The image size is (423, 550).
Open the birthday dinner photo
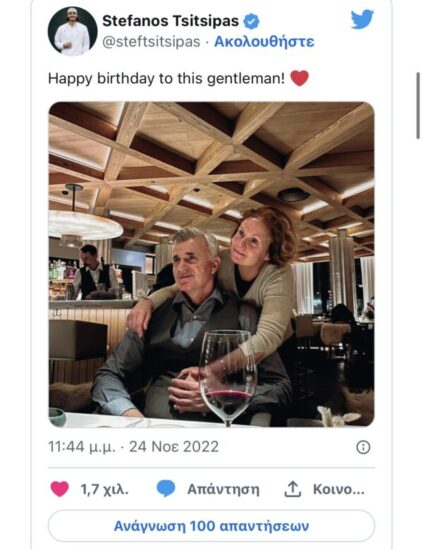pyautogui.click(x=212, y=264)
